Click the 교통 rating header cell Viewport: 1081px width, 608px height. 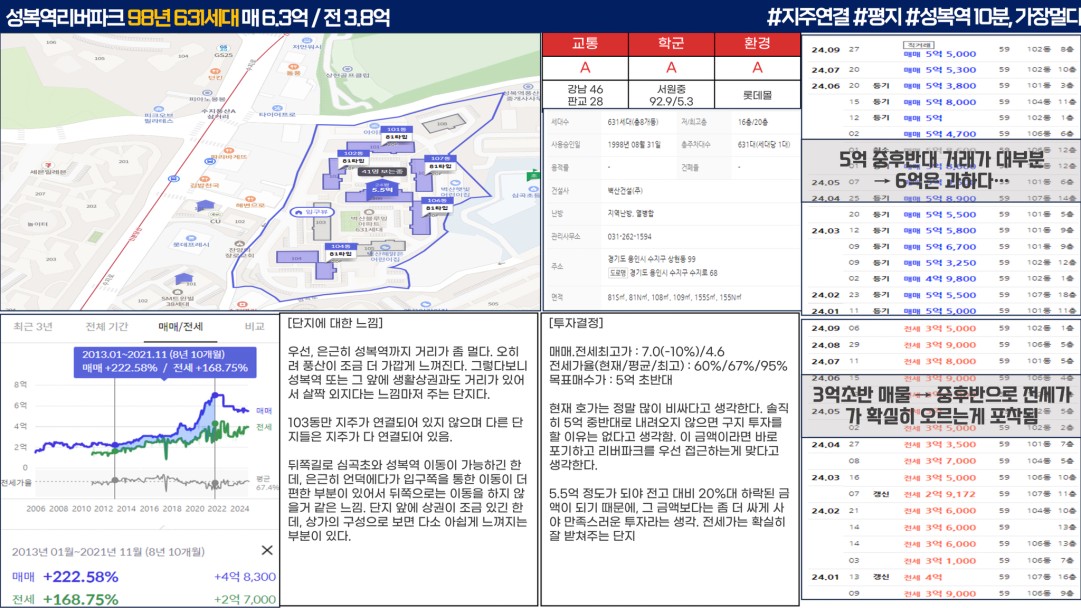pos(585,43)
